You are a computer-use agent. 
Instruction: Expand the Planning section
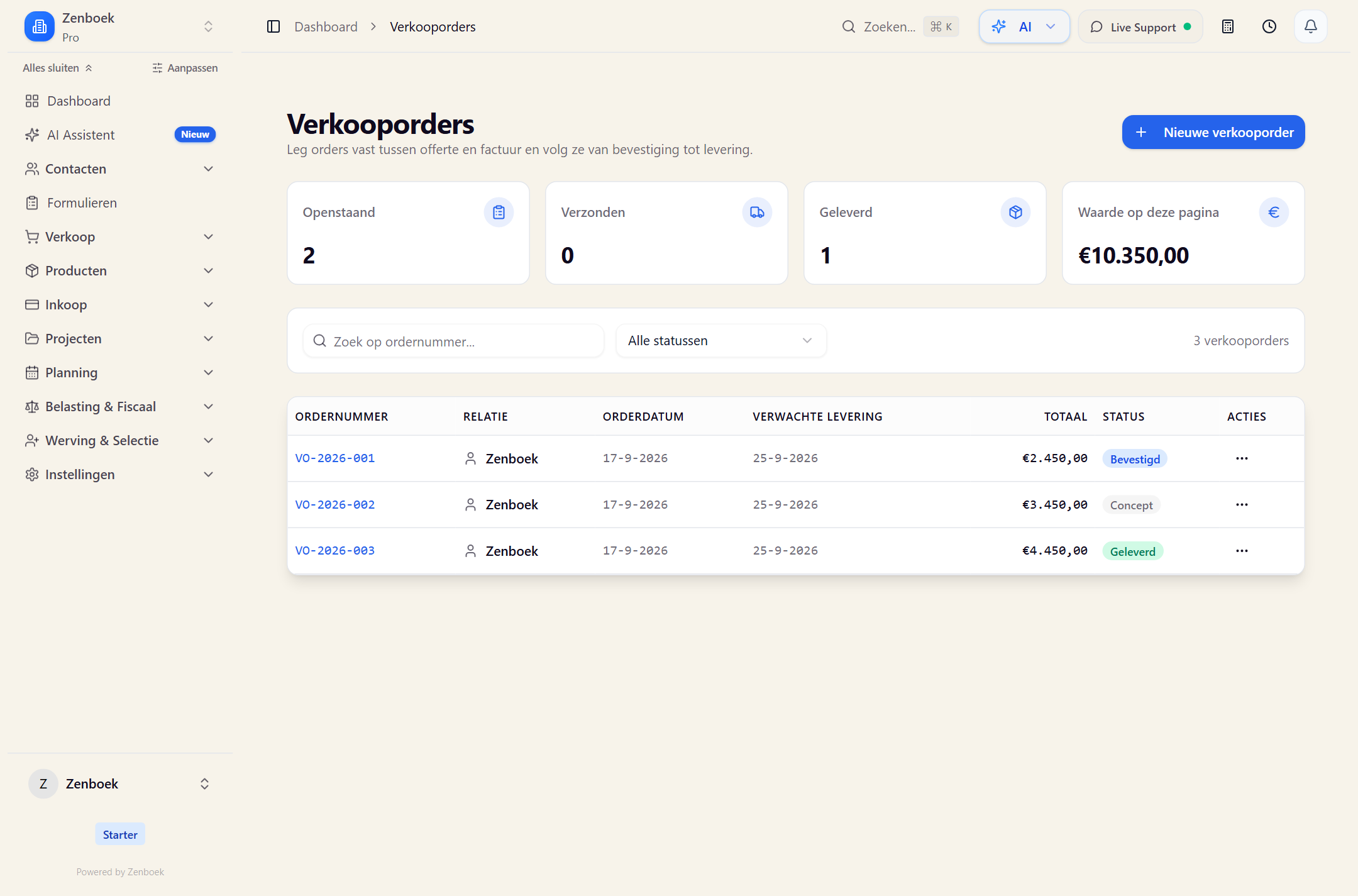[119, 372]
